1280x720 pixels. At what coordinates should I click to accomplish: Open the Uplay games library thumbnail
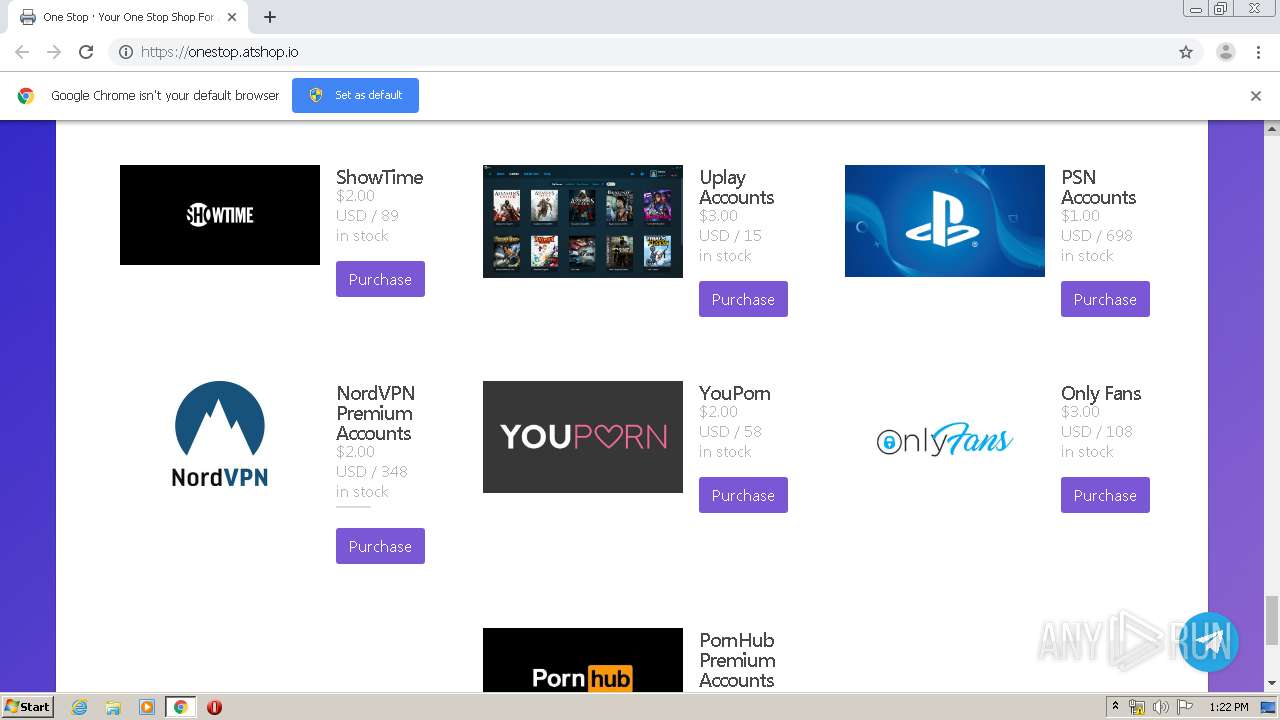(x=583, y=221)
